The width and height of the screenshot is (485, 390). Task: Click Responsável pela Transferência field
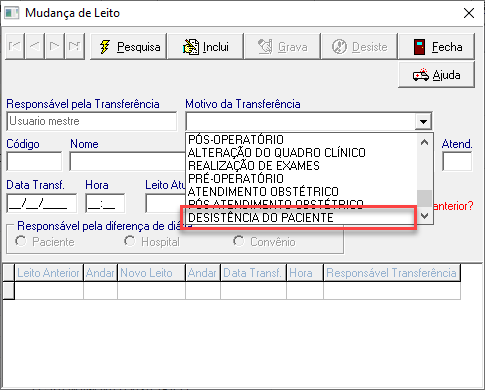click(x=92, y=121)
